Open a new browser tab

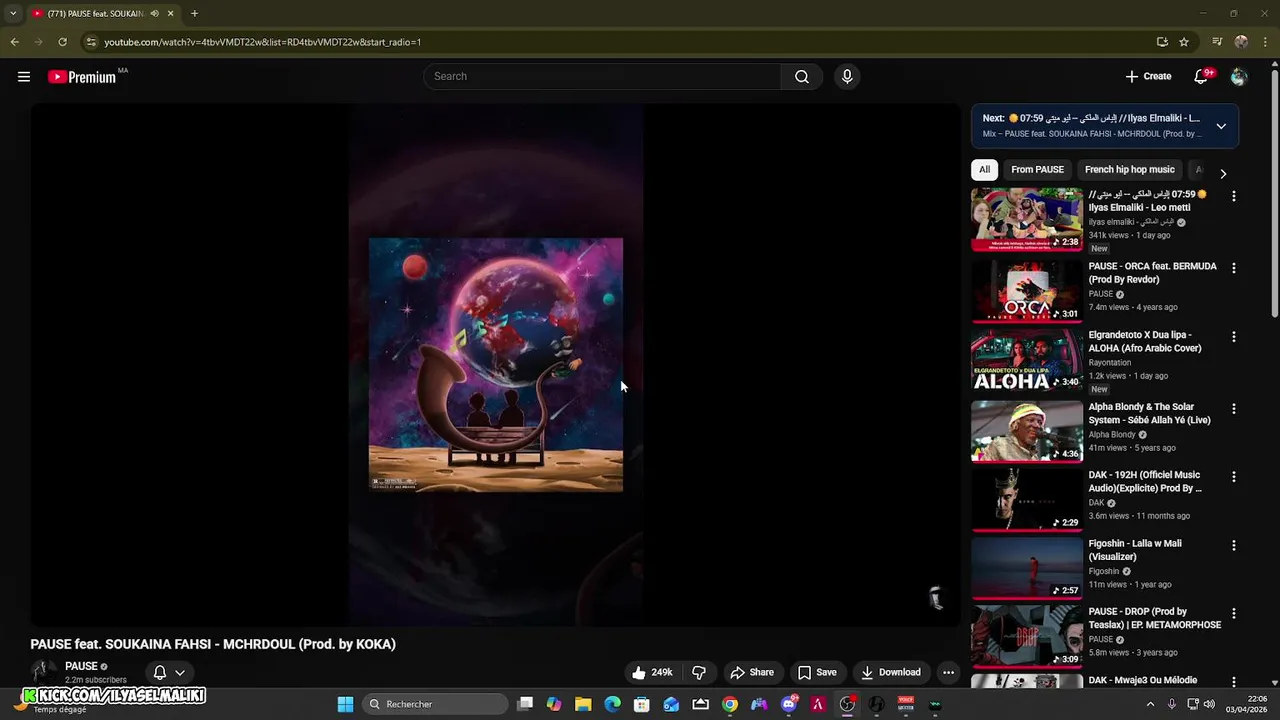coord(194,14)
